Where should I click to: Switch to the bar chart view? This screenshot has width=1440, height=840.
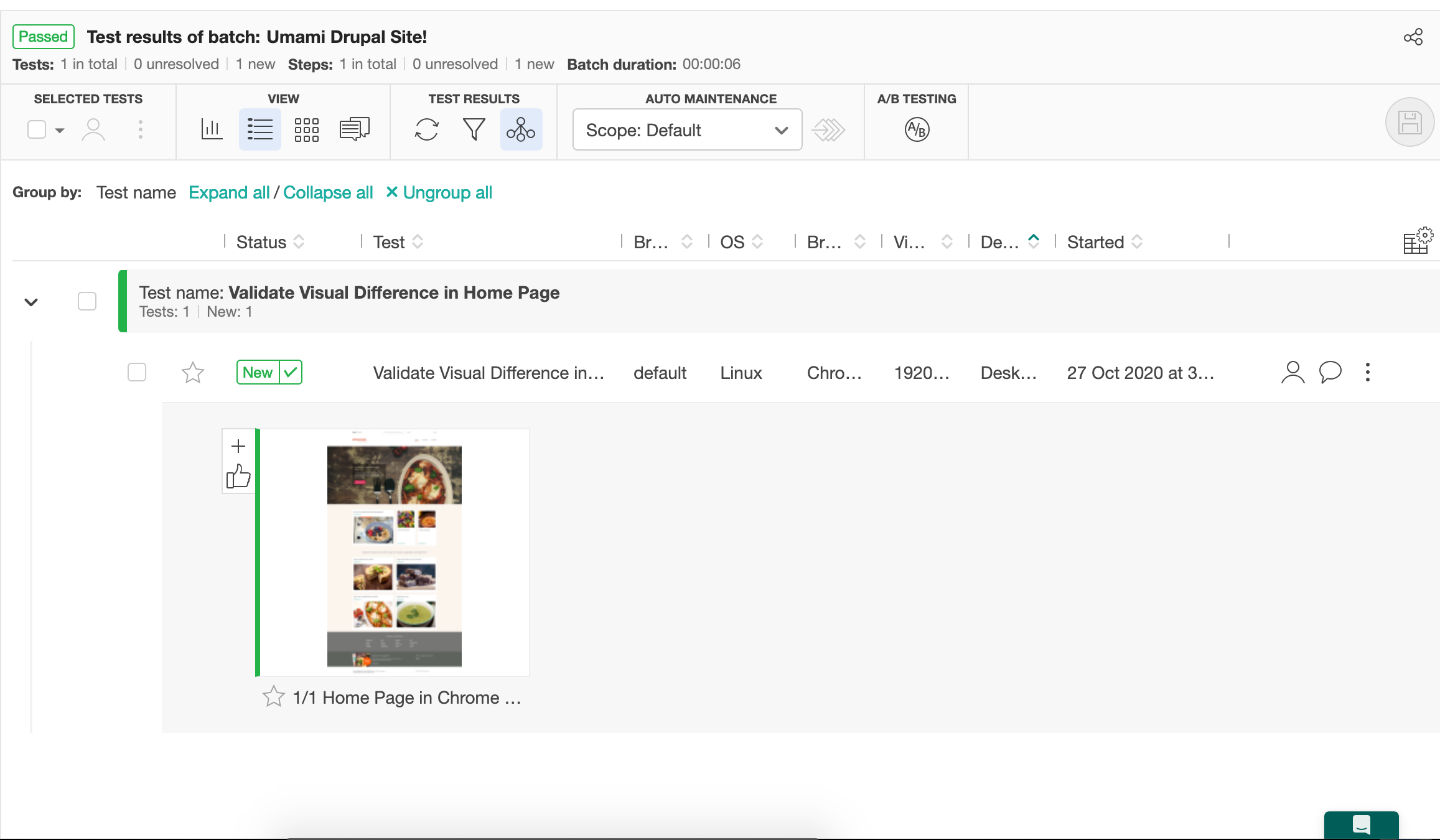point(212,129)
